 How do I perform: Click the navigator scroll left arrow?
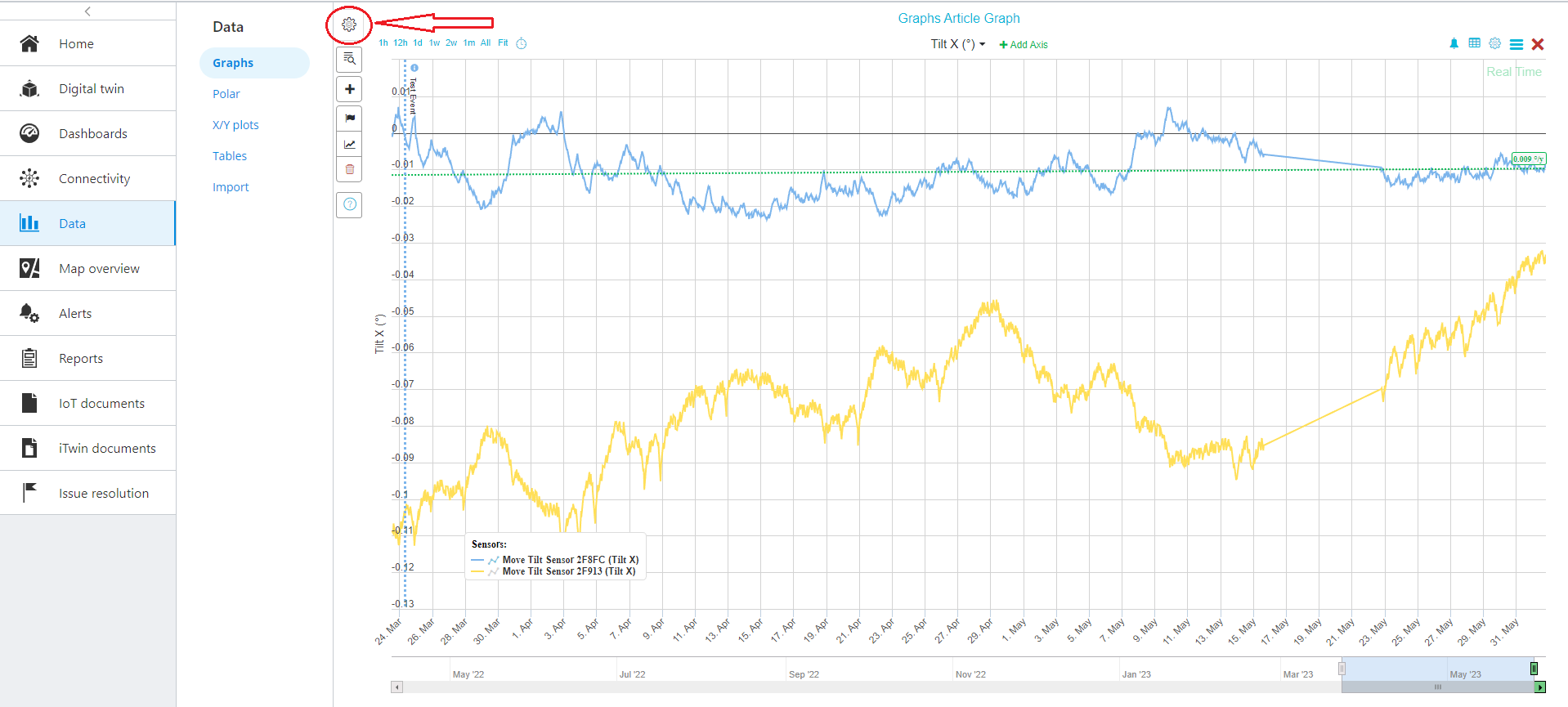click(396, 687)
